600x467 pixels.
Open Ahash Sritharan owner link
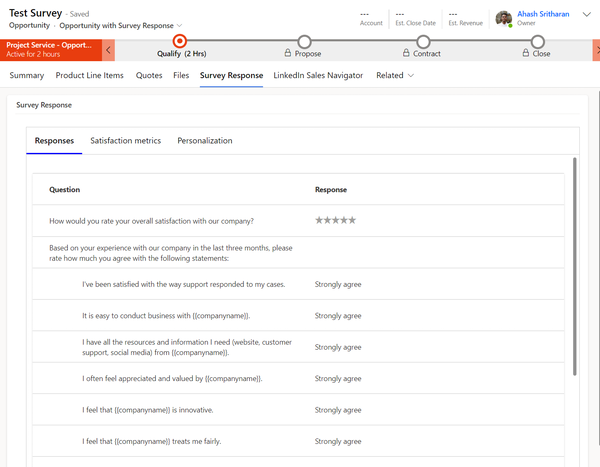pyautogui.click(x=543, y=14)
